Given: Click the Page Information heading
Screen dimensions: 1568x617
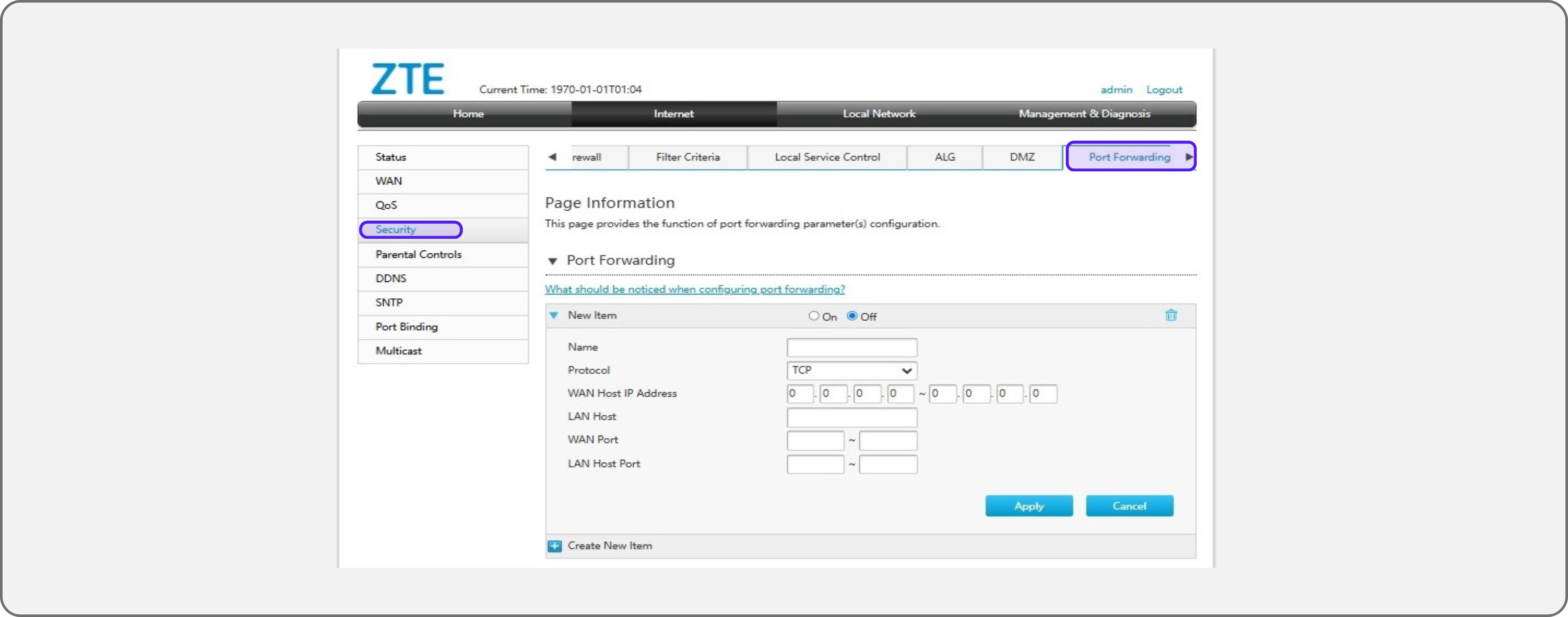Looking at the screenshot, I should (609, 203).
